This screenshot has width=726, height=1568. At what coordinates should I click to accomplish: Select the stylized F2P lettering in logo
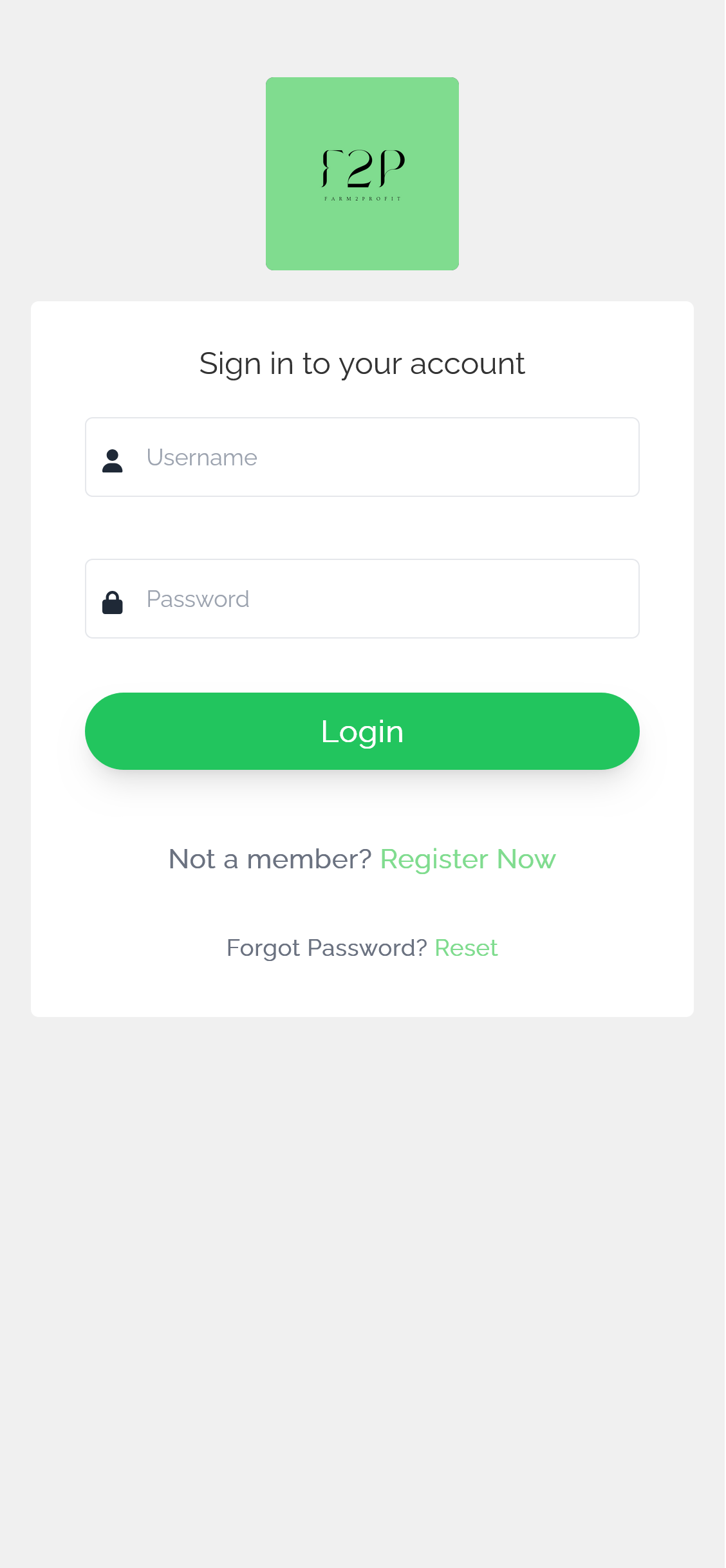coord(362,169)
